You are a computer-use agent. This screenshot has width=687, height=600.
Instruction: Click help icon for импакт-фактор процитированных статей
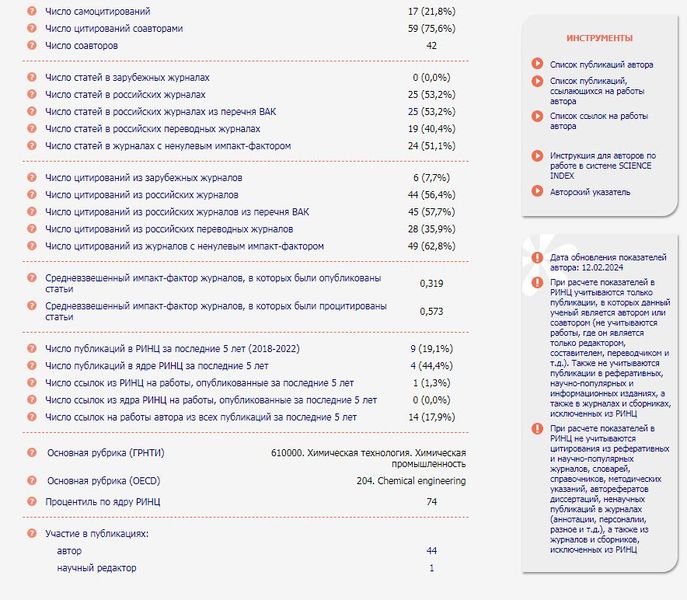32,305
